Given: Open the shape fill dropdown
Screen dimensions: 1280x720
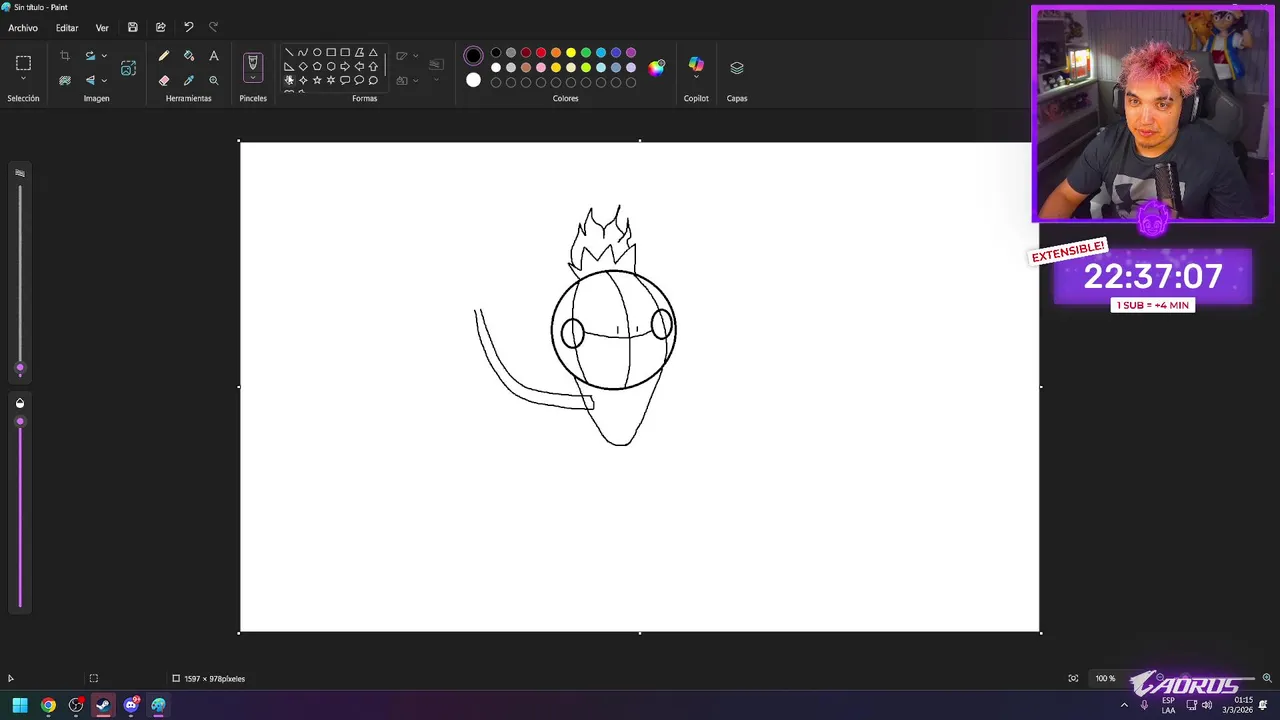Looking at the screenshot, I should (407, 80).
